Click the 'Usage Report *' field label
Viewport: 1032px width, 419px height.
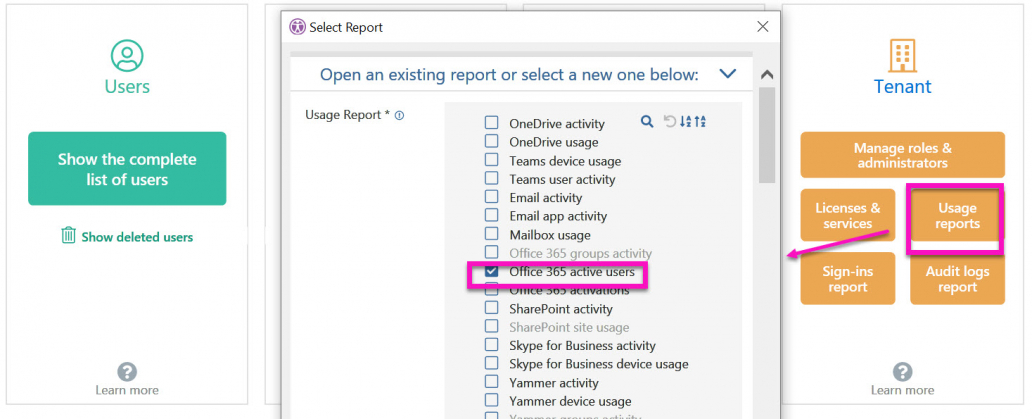tap(348, 115)
